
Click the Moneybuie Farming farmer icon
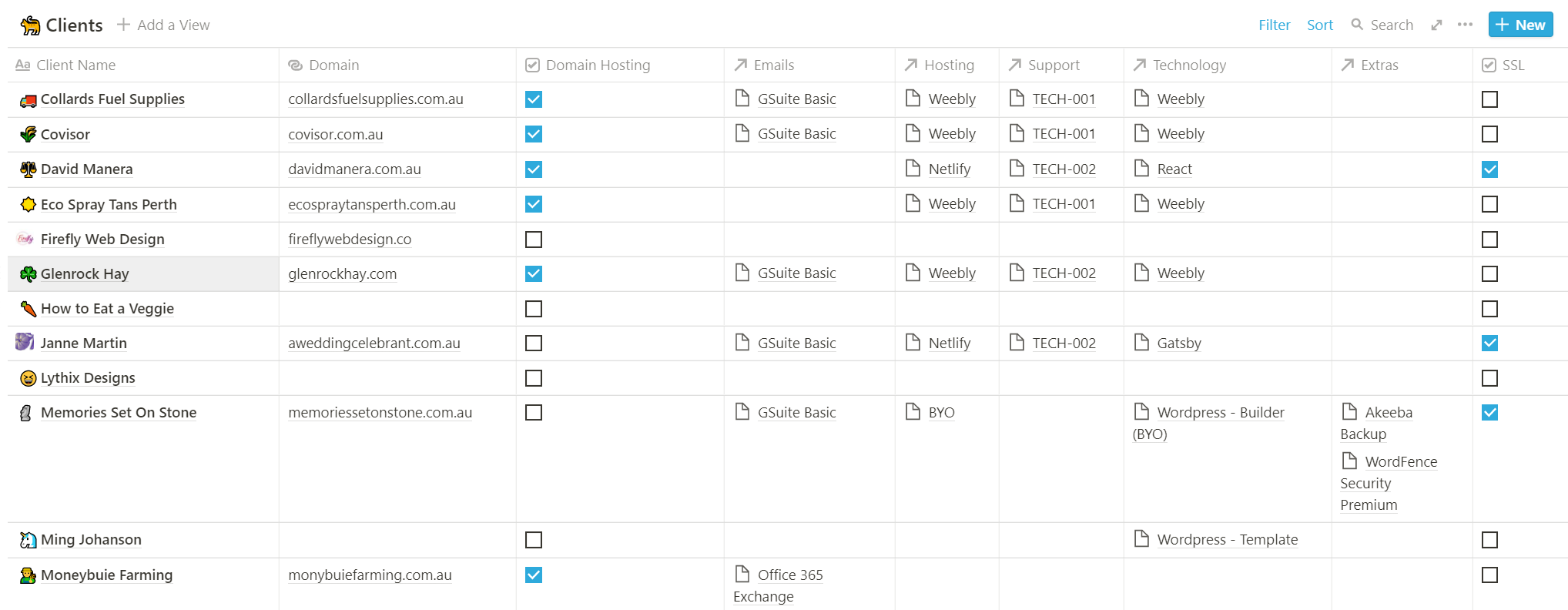point(28,575)
